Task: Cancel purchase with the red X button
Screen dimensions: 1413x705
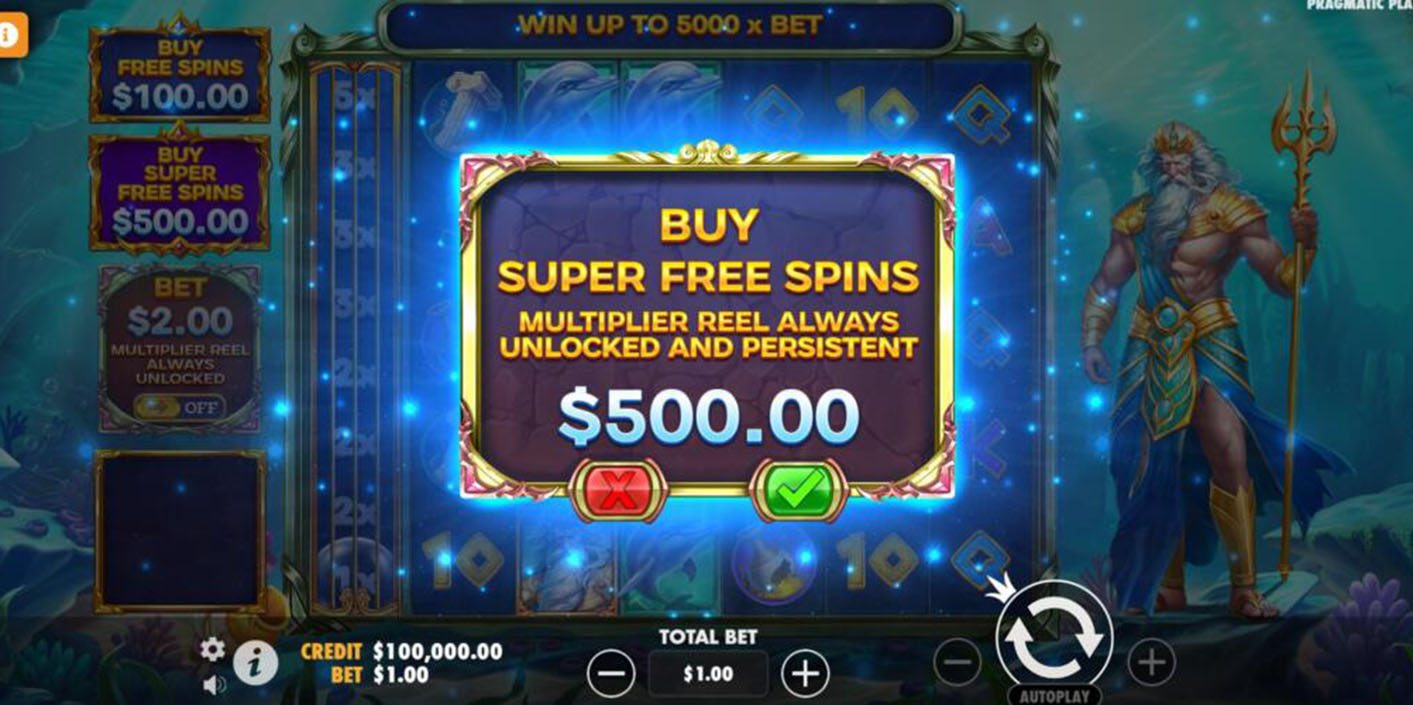Action: pyautogui.click(x=618, y=490)
